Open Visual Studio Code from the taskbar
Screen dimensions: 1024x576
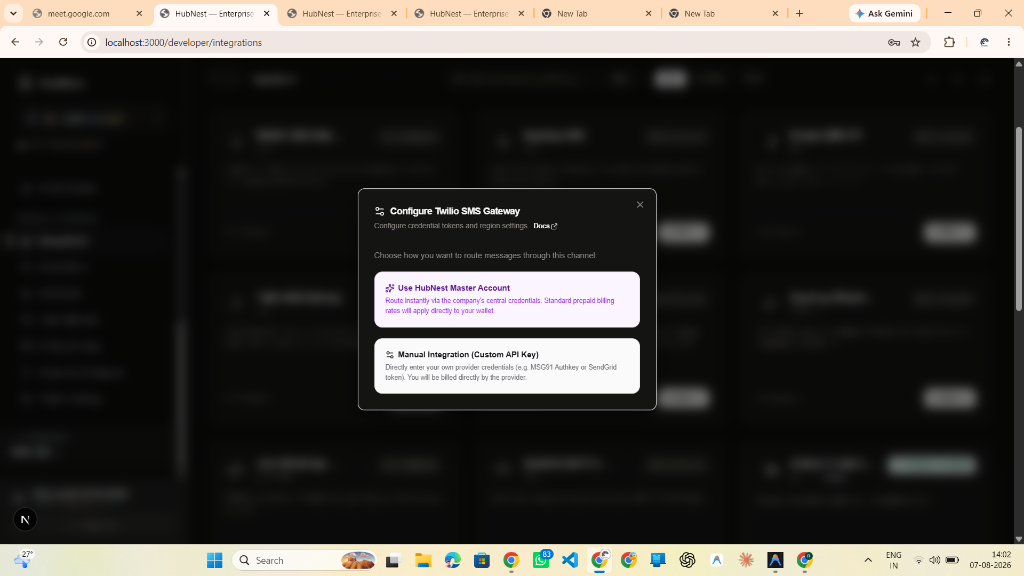click(x=570, y=560)
